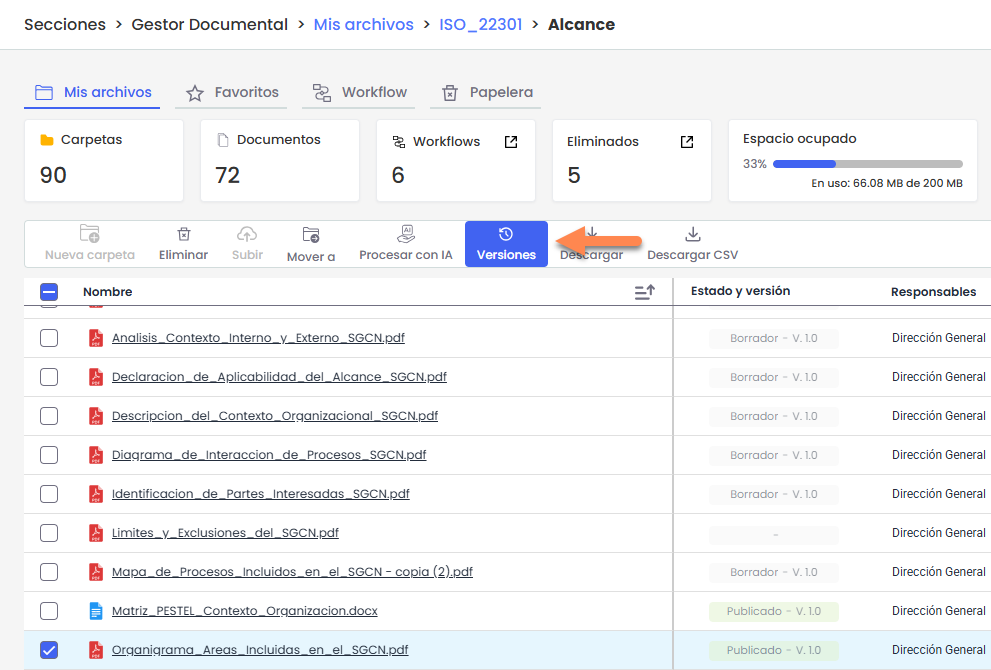991x670 pixels.
Task: Go to the Workflow tab
Action: pyautogui.click(x=360, y=92)
